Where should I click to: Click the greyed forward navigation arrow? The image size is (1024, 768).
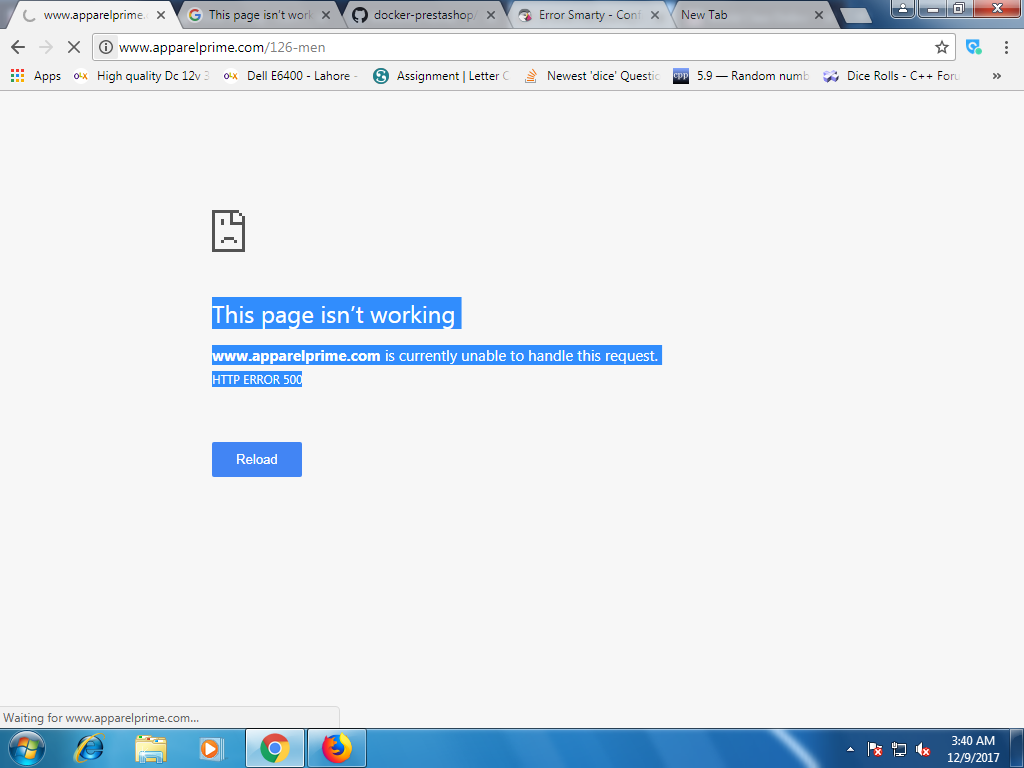point(46,47)
